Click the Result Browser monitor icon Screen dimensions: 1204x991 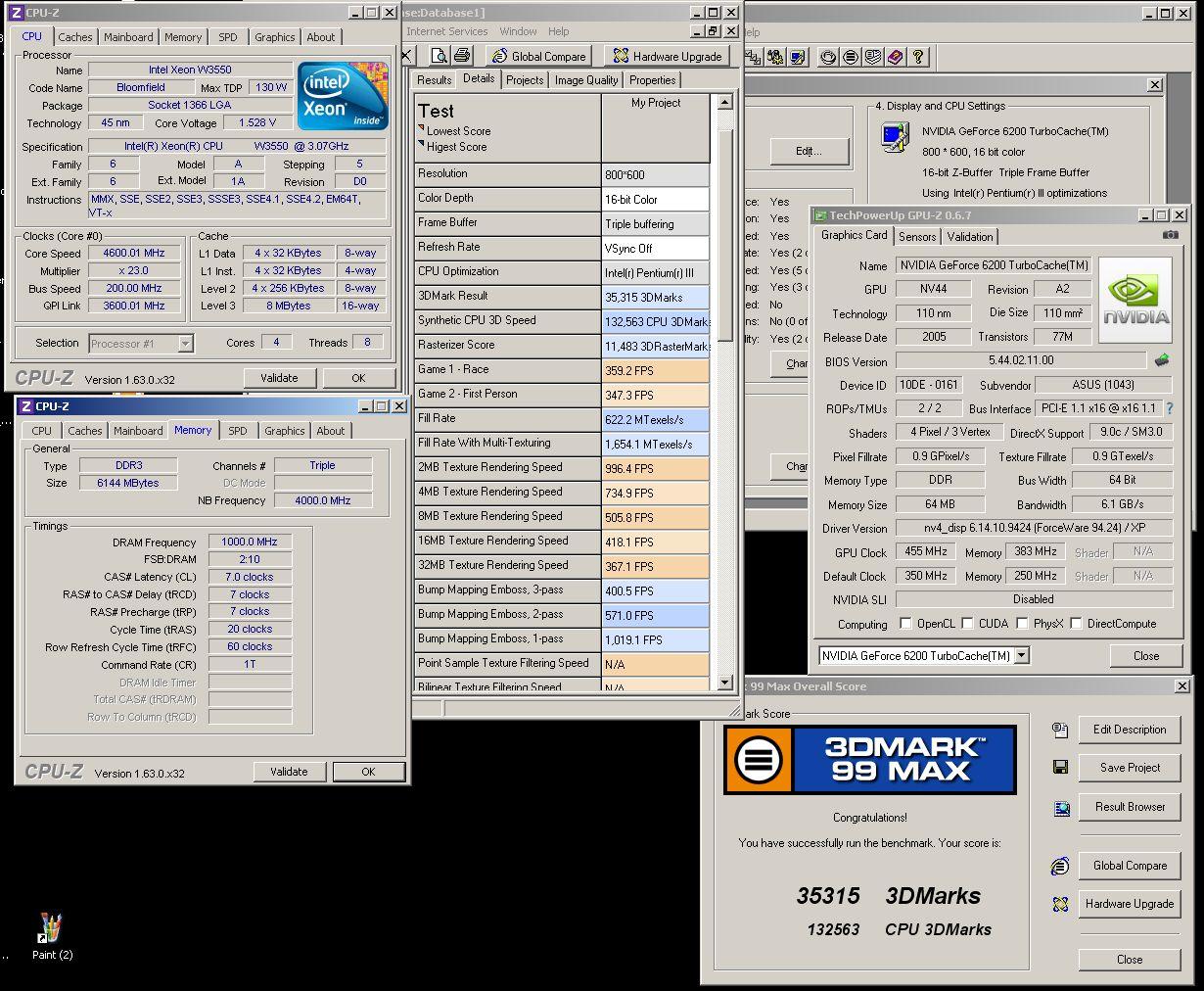tap(1060, 808)
